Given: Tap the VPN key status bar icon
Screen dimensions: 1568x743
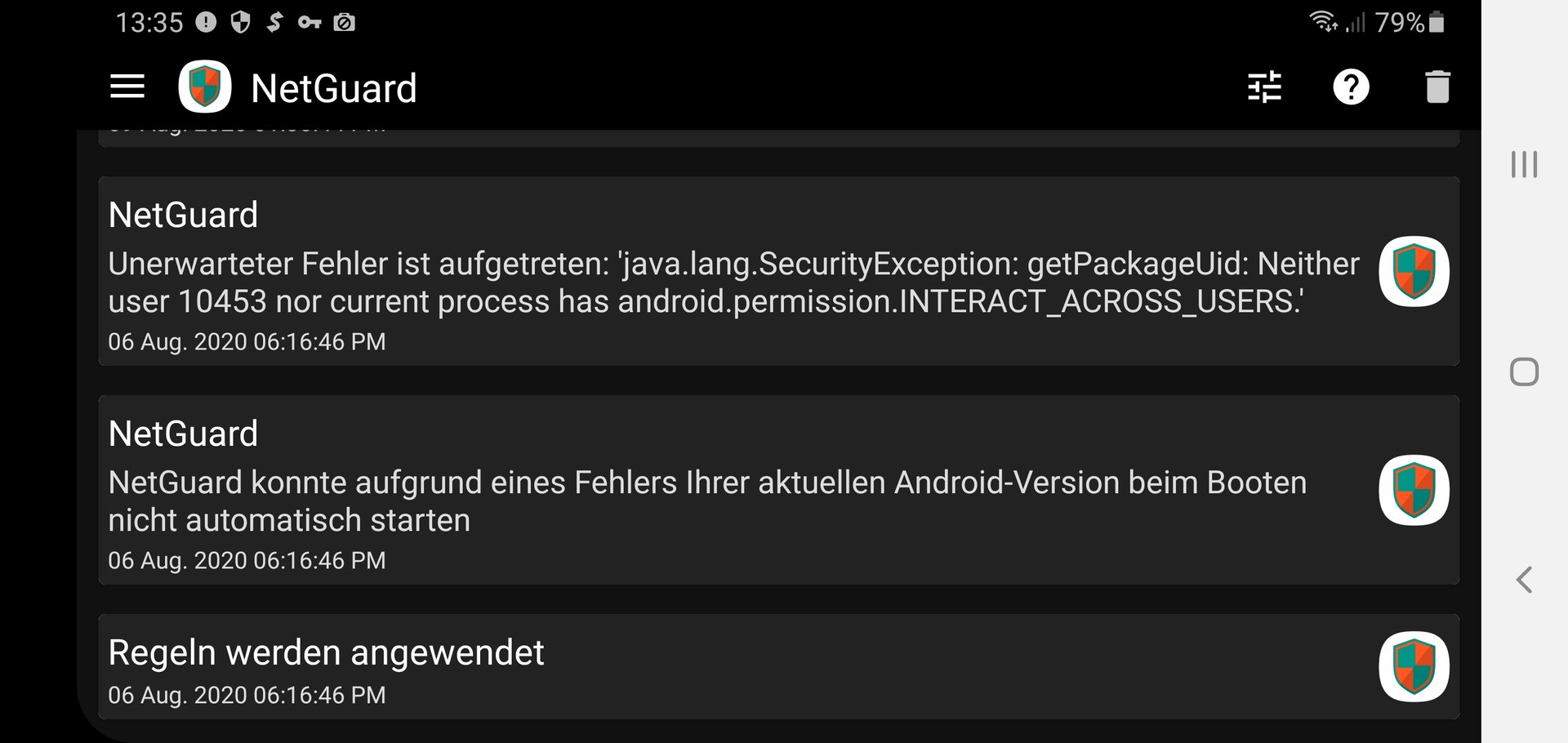Looking at the screenshot, I should point(309,22).
